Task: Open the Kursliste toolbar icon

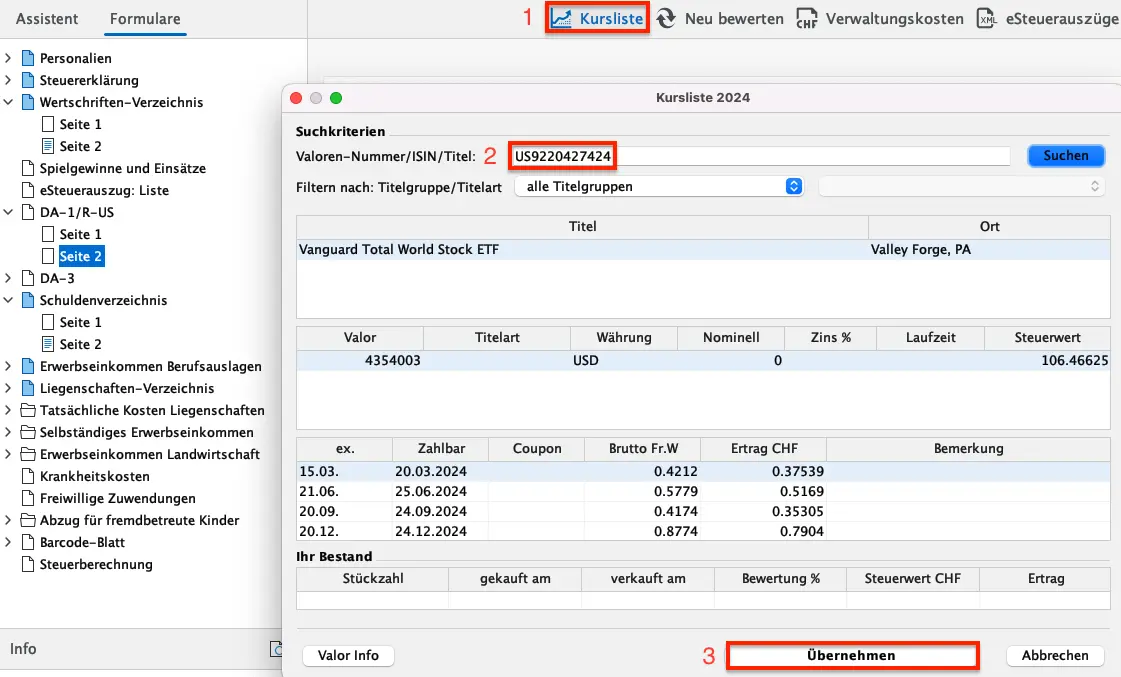Action: [563, 18]
